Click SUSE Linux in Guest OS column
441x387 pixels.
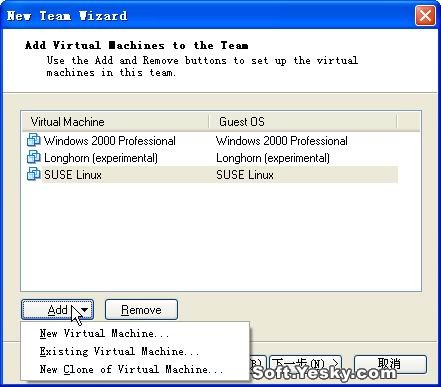[x=245, y=175]
